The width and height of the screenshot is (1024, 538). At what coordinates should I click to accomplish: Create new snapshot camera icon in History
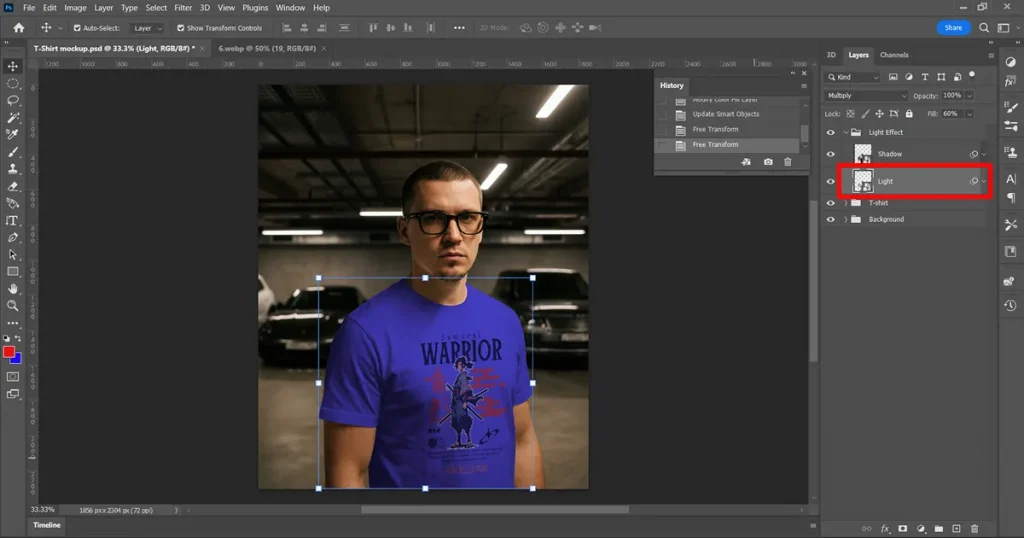coord(768,162)
